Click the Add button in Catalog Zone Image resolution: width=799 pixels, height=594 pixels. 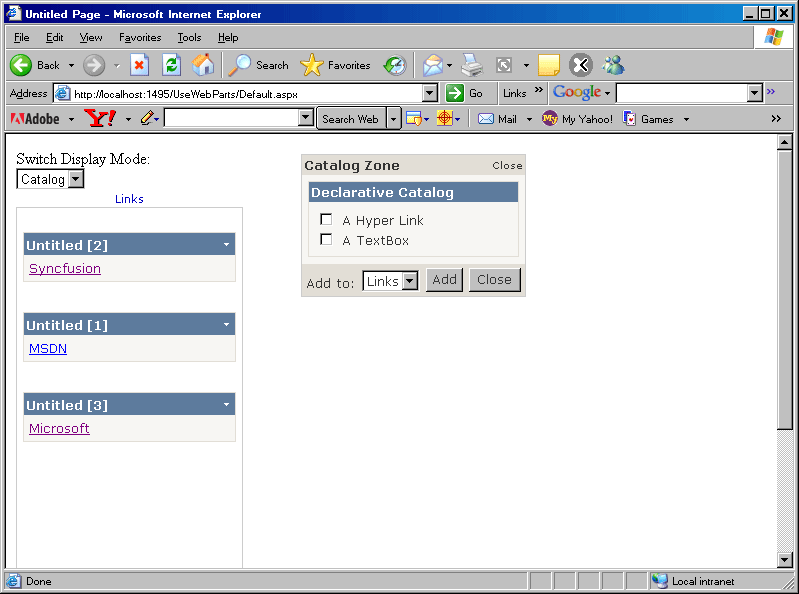[444, 280]
